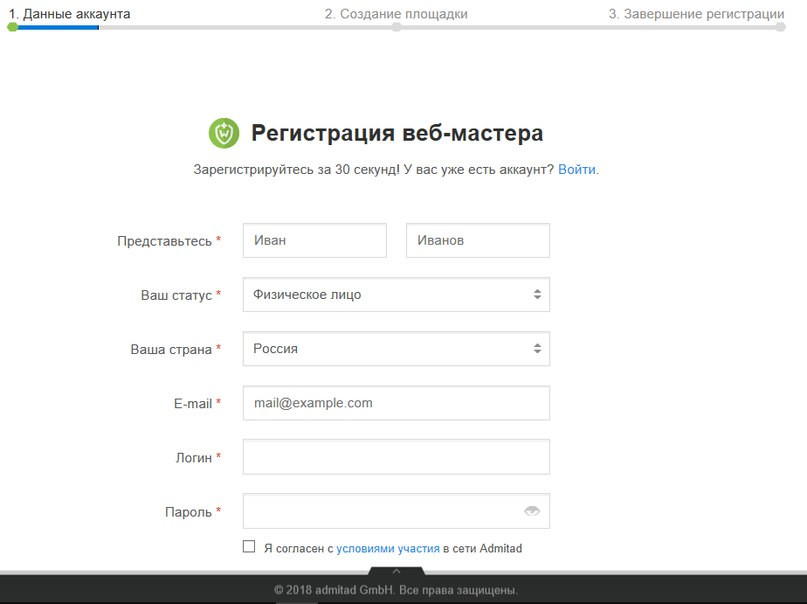Select step '2. Создание площадки'

pyautogui.click(x=396, y=14)
